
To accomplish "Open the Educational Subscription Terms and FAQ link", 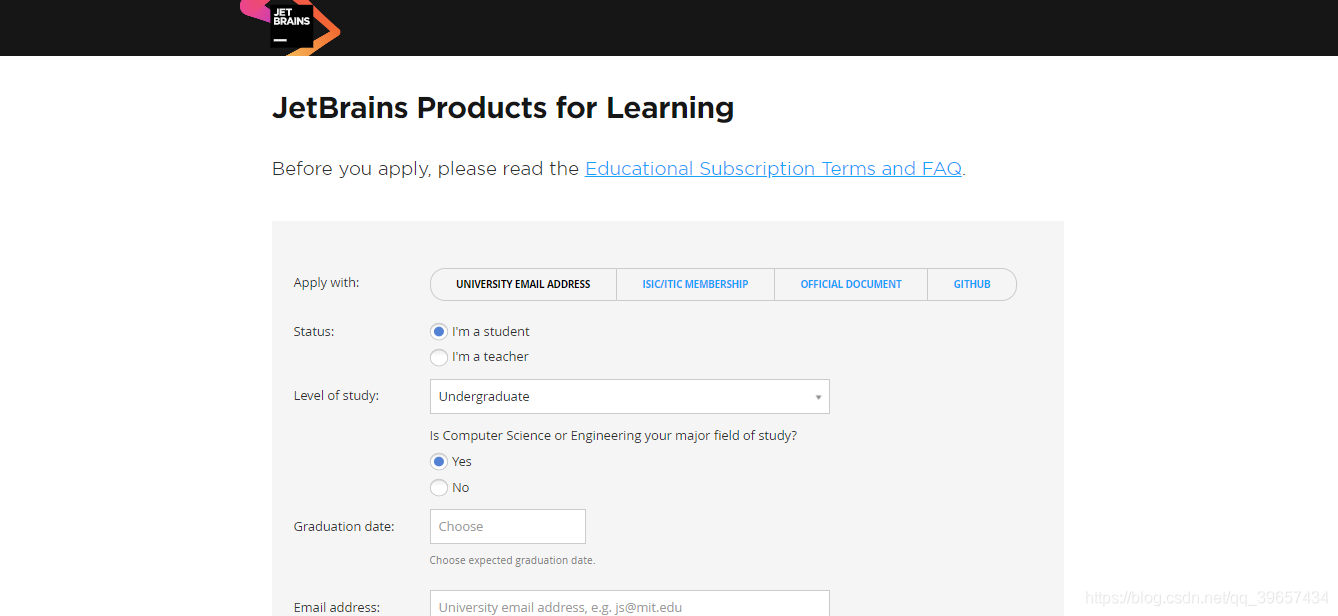I will tap(773, 169).
